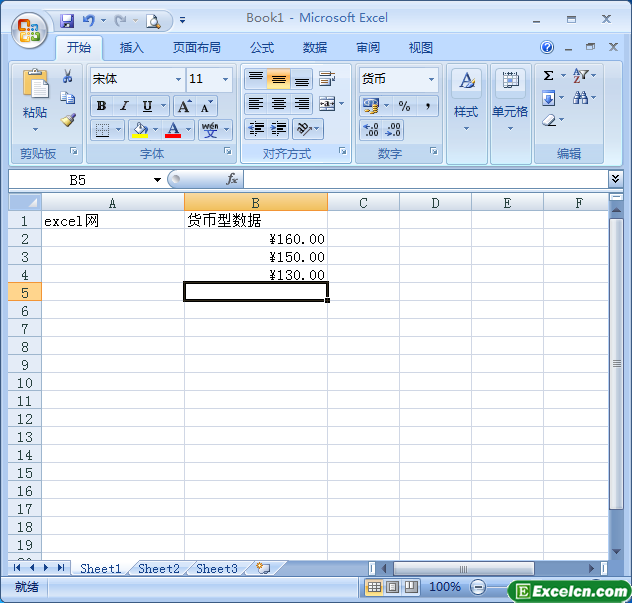Open the font name dropdown 宋体
The width and height of the screenshot is (632, 603).
(x=178, y=79)
